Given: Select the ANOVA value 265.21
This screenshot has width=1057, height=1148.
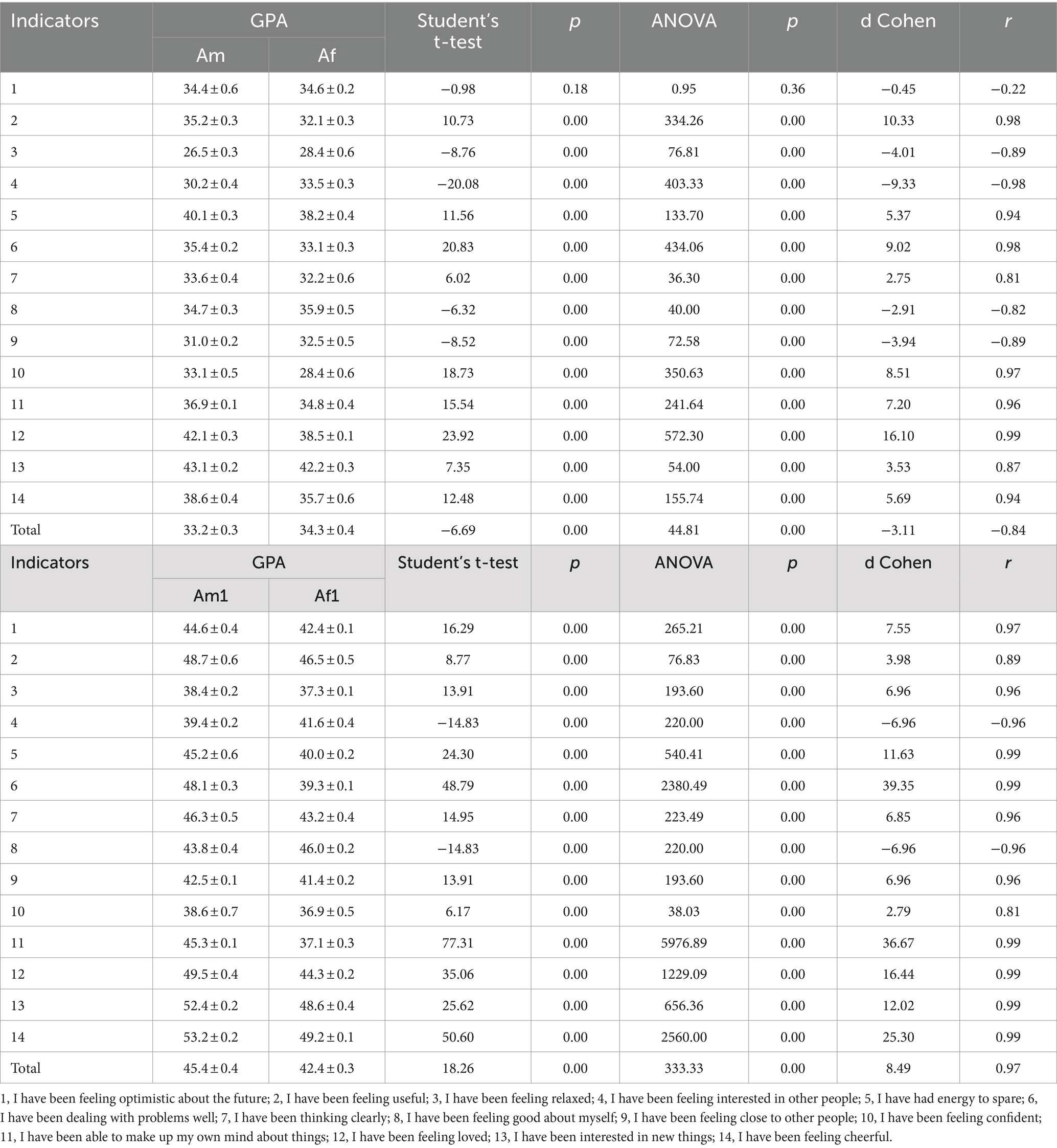Looking at the screenshot, I should (x=683, y=628).
